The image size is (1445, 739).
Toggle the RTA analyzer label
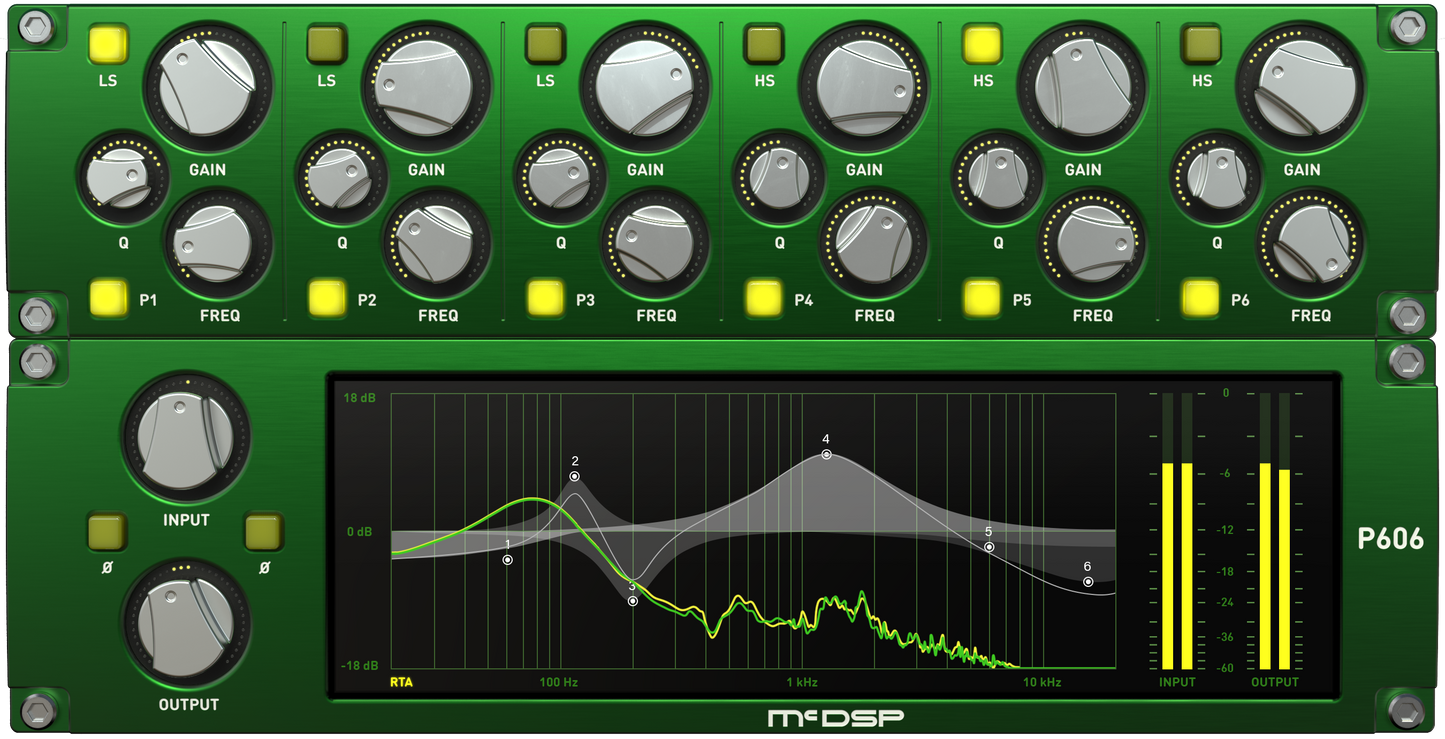[401, 683]
